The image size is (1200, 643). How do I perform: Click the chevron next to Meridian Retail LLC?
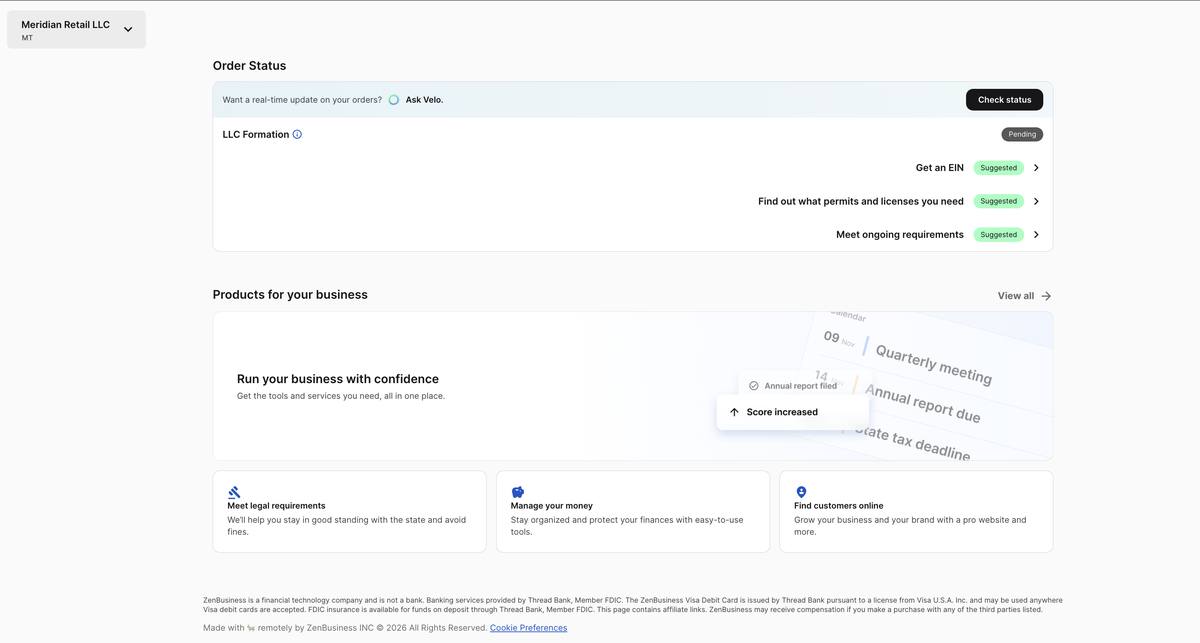(128, 30)
